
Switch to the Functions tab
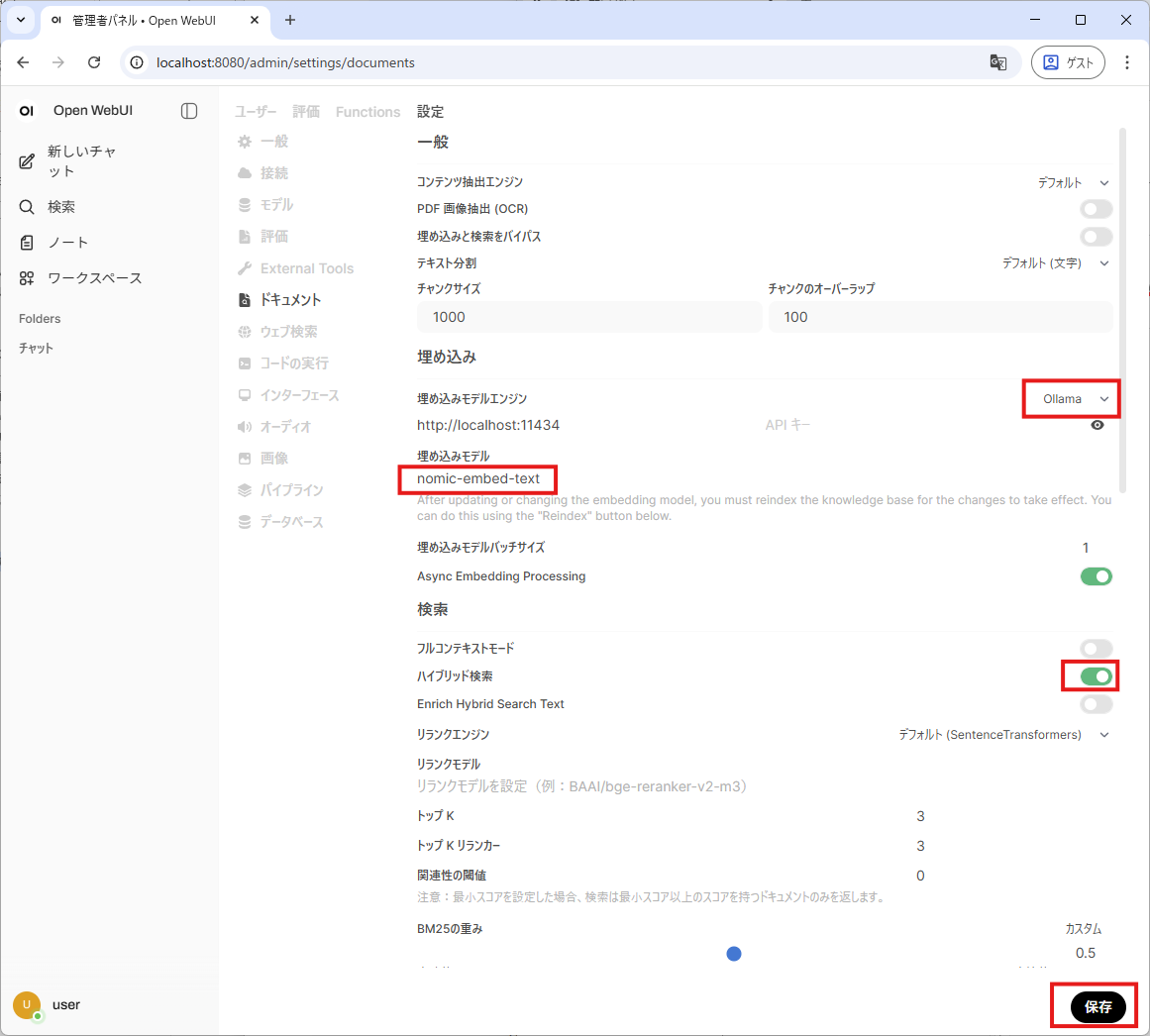[x=367, y=112]
